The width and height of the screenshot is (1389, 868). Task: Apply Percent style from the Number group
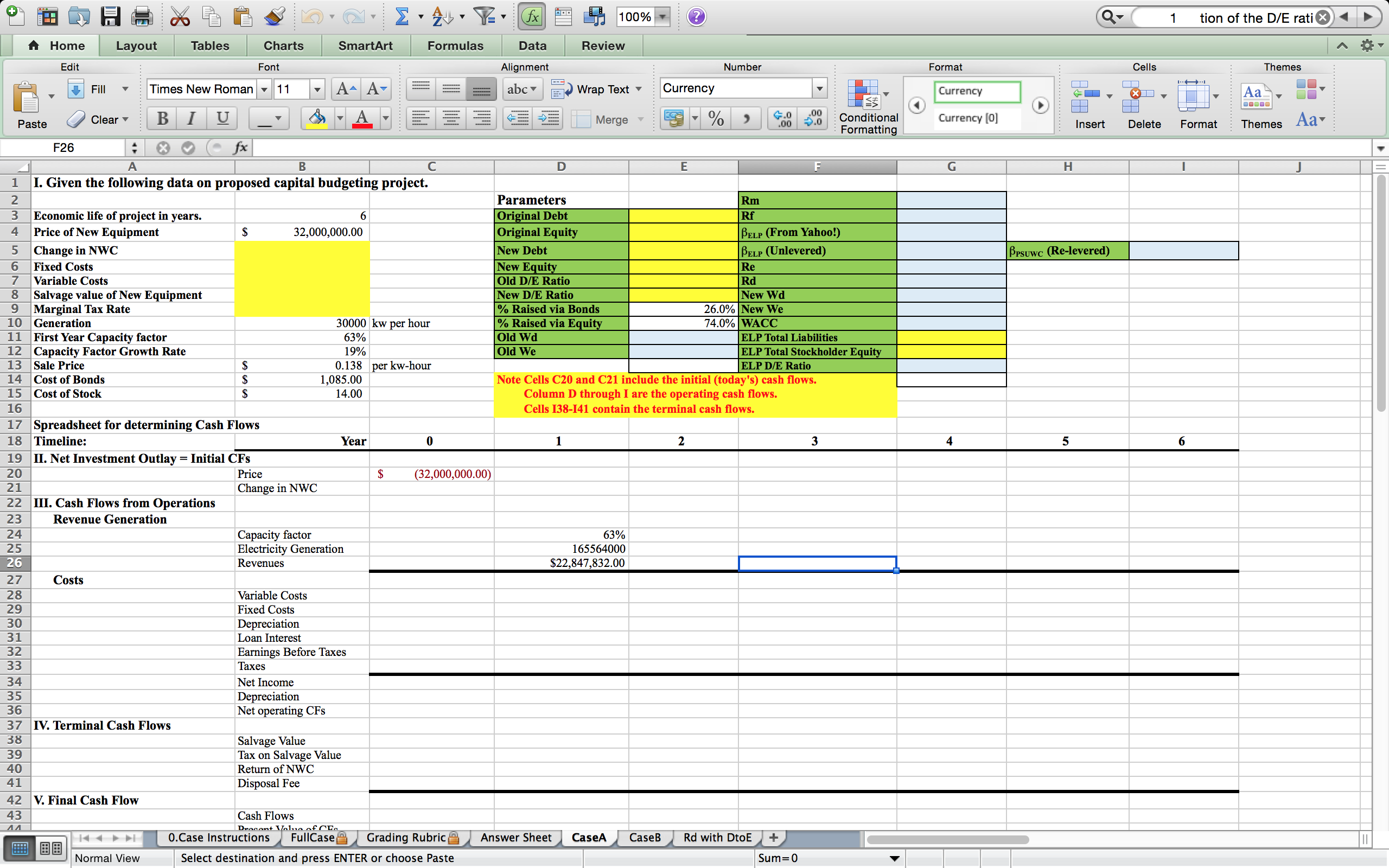[715, 119]
